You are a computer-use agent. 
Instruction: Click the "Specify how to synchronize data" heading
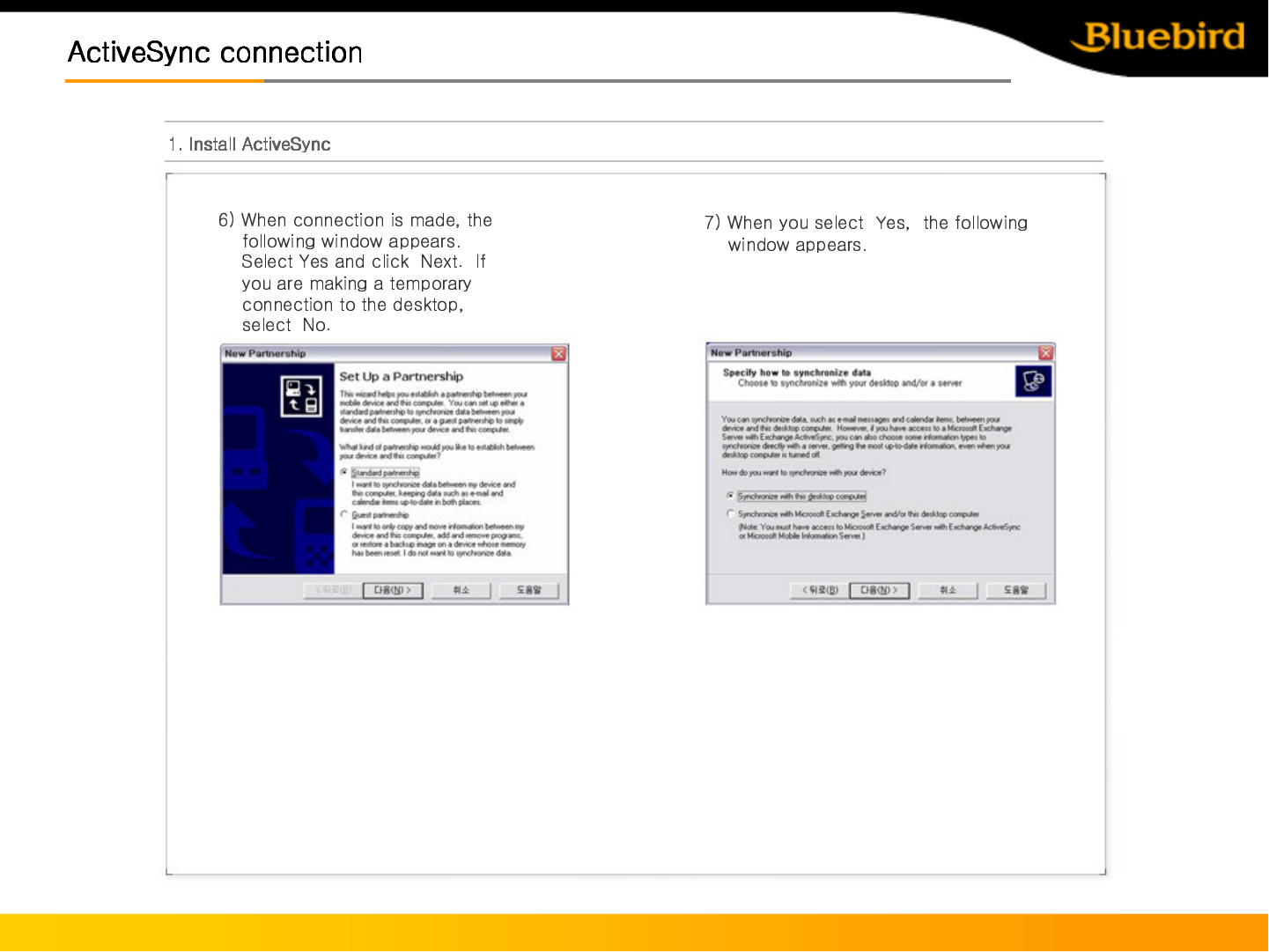pos(797,373)
